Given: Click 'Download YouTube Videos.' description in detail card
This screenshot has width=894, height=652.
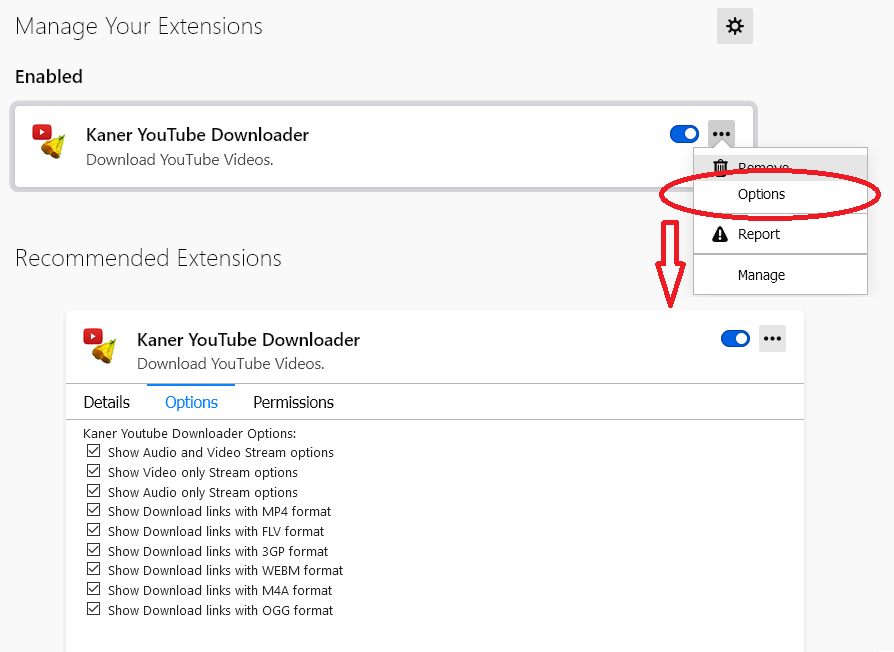Looking at the screenshot, I should coord(231,364).
